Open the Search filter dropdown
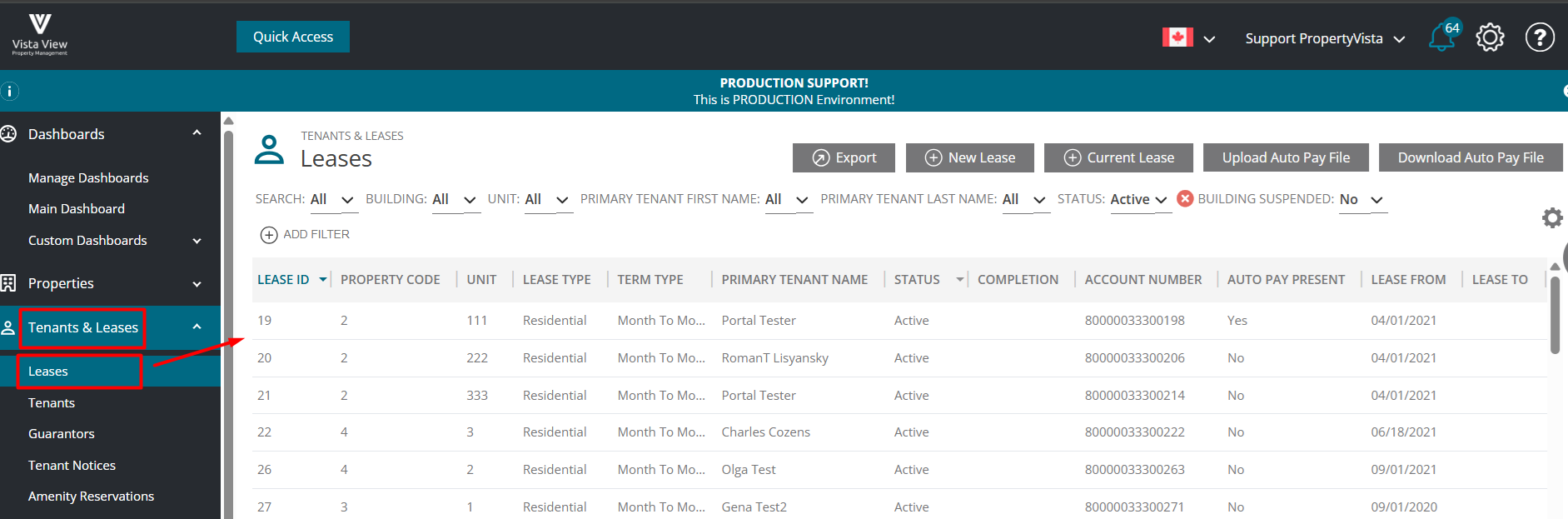Viewport: 1568px width, 519px height. [332, 200]
